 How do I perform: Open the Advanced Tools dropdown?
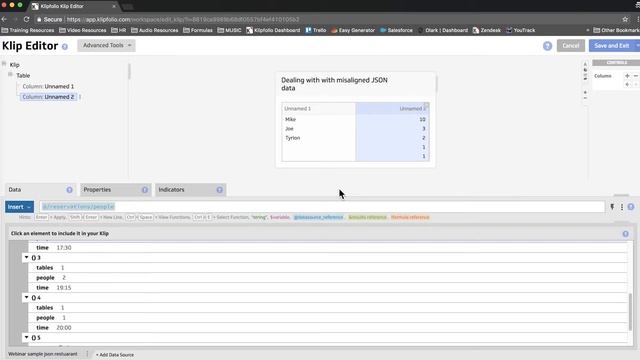click(107, 45)
